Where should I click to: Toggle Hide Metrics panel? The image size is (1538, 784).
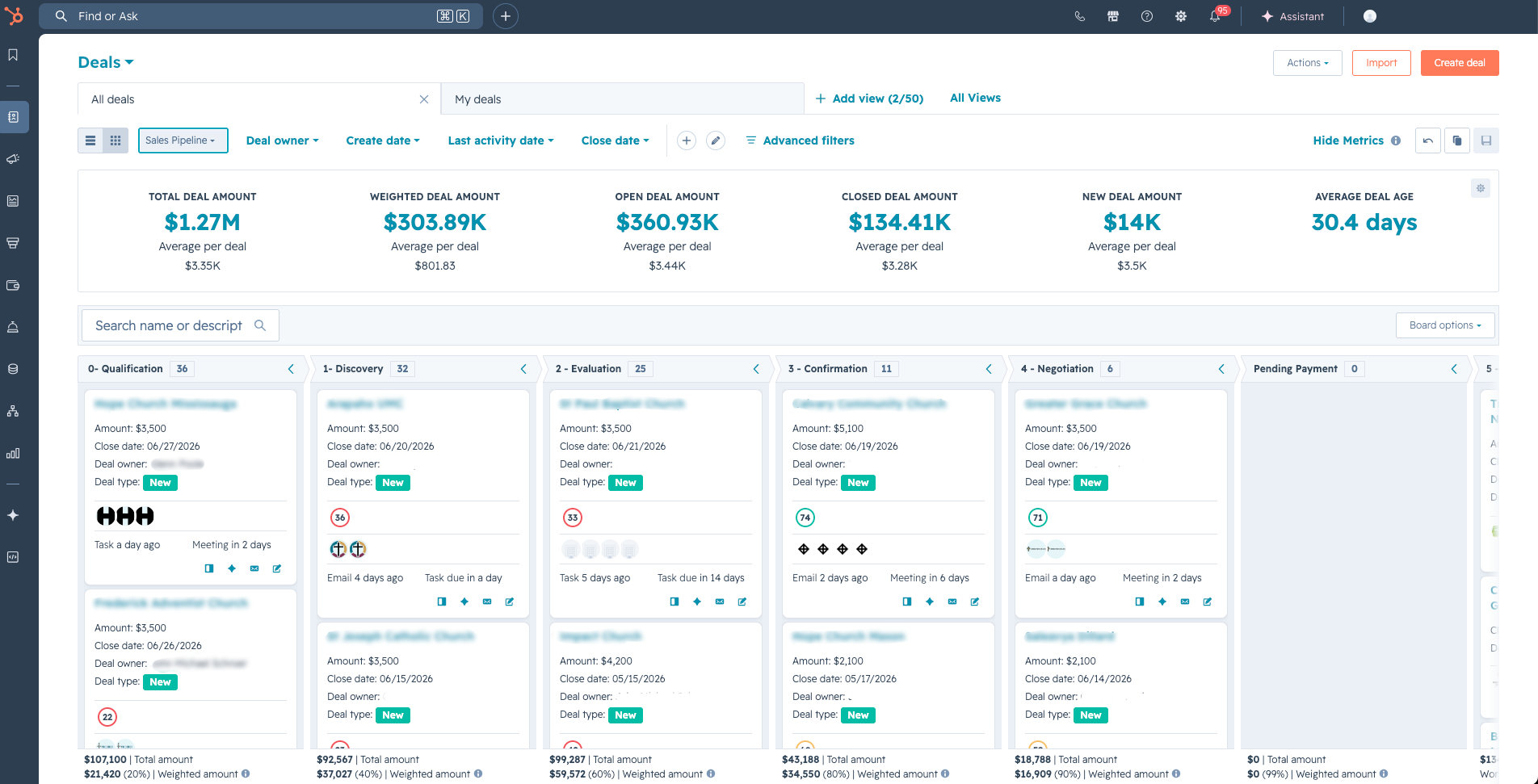pos(1347,140)
